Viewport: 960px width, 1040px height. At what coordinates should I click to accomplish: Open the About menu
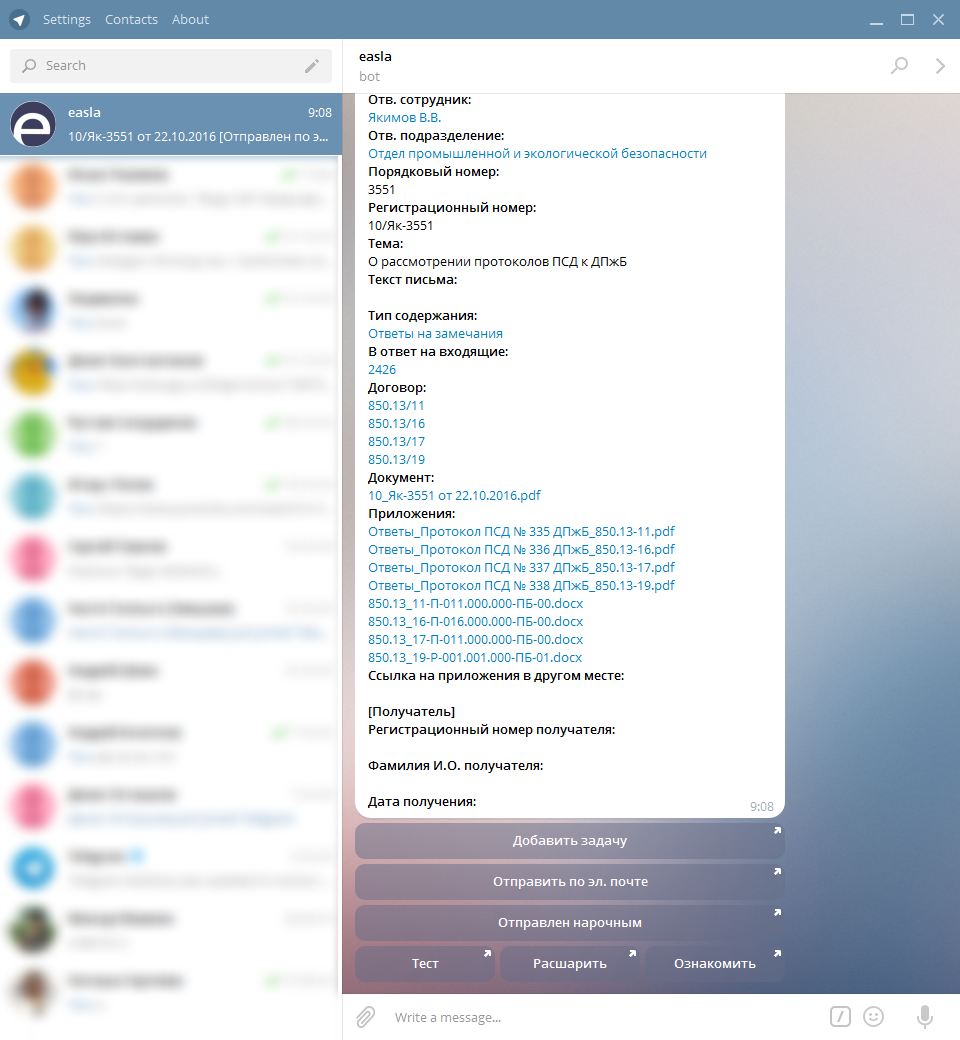(190, 19)
